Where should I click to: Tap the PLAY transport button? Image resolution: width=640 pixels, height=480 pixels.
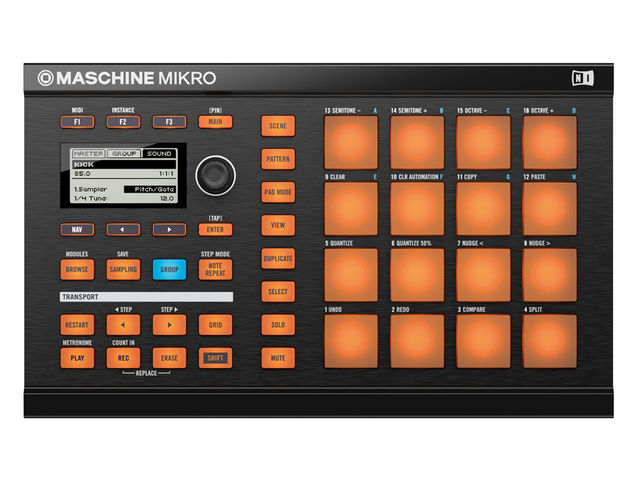tap(77, 358)
